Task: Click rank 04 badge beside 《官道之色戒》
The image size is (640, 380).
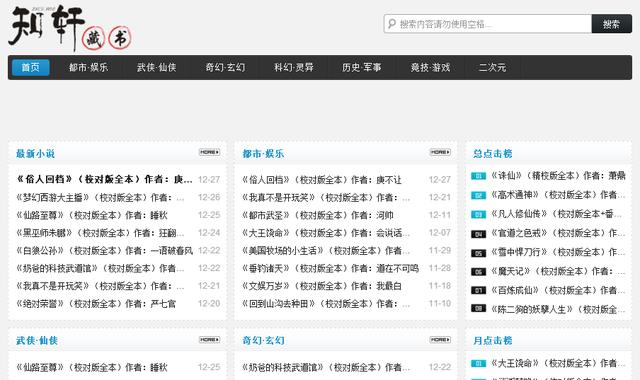Action: 478,234
